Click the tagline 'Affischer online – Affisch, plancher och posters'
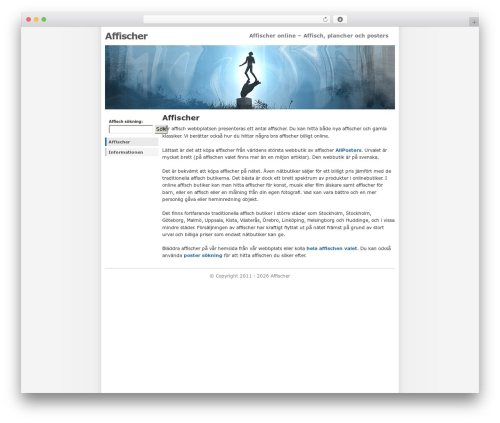The width and height of the screenshot is (500, 423). (319, 36)
